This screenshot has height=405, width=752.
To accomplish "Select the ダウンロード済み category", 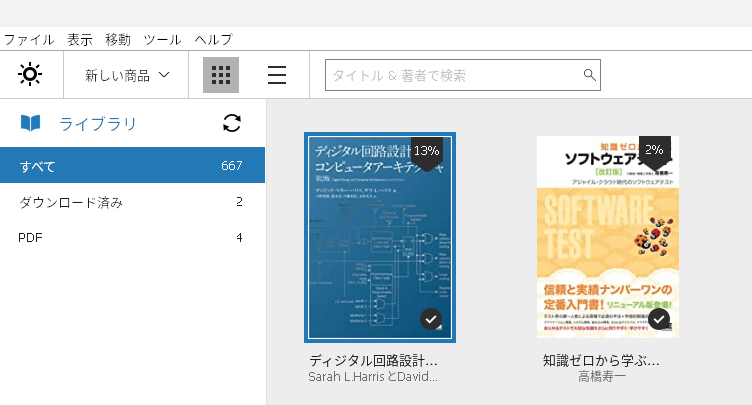I will click(x=132, y=202).
